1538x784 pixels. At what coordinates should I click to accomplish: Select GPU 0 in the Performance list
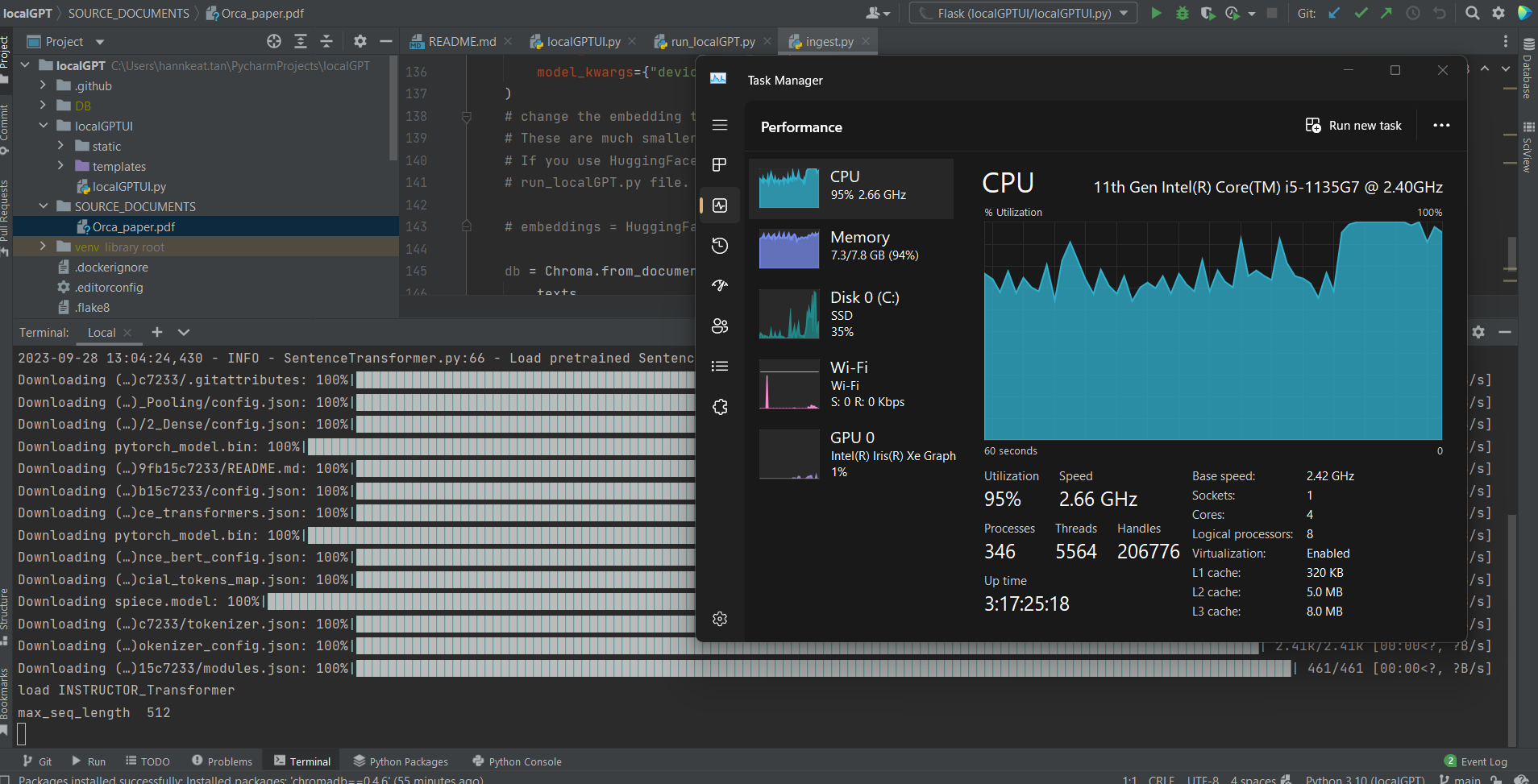click(853, 454)
